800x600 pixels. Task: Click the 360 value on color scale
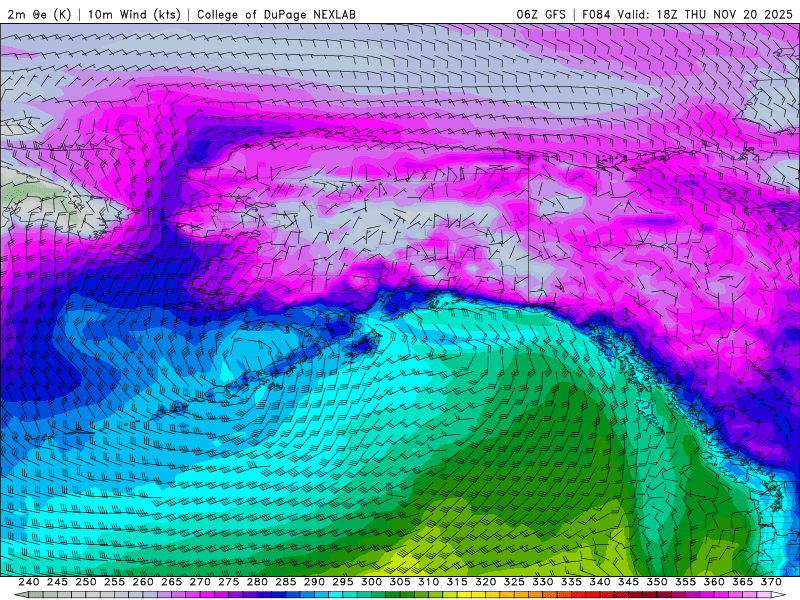pos(714,582)
